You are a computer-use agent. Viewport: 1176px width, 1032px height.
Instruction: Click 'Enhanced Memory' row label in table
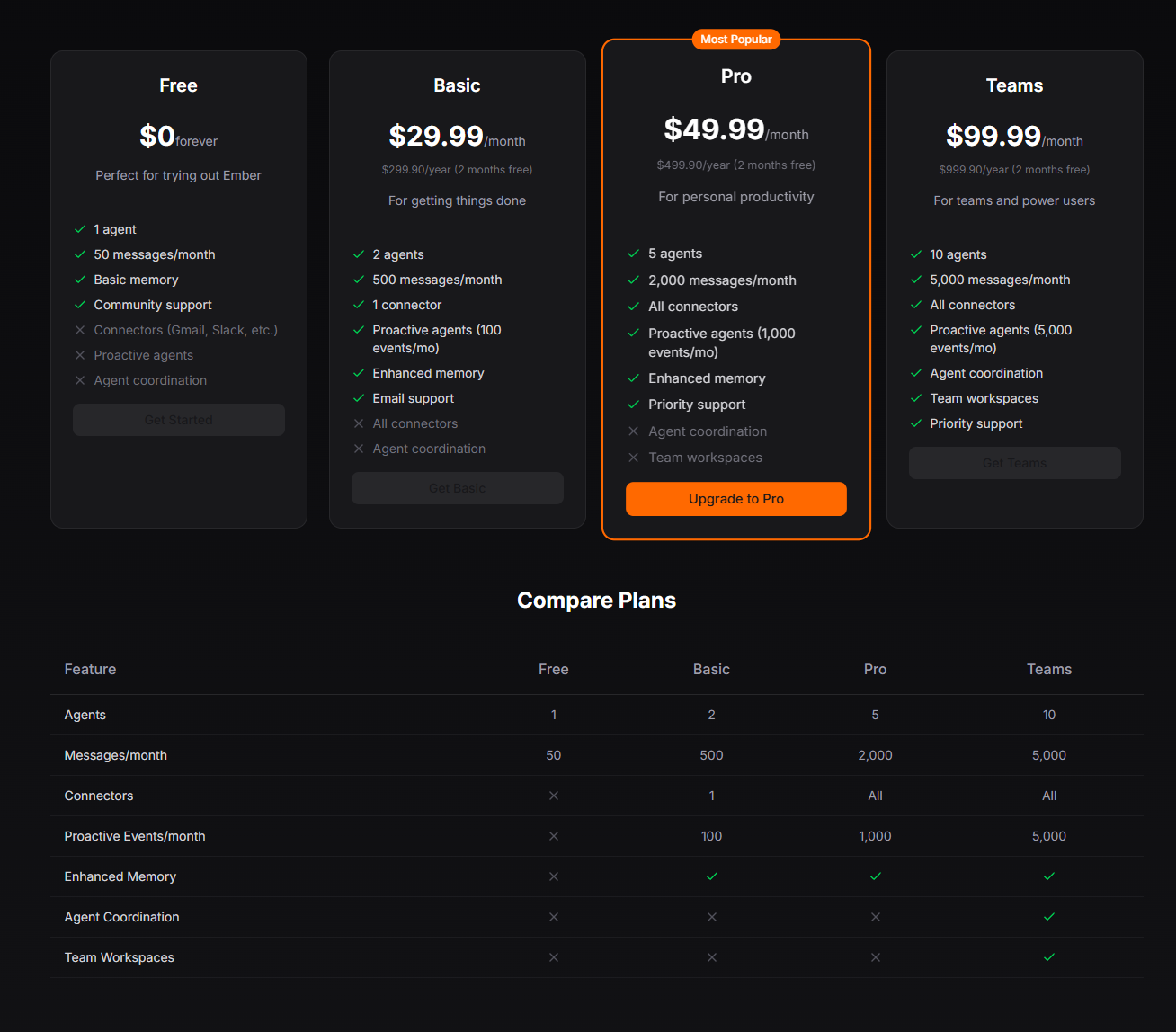point(120,876)
